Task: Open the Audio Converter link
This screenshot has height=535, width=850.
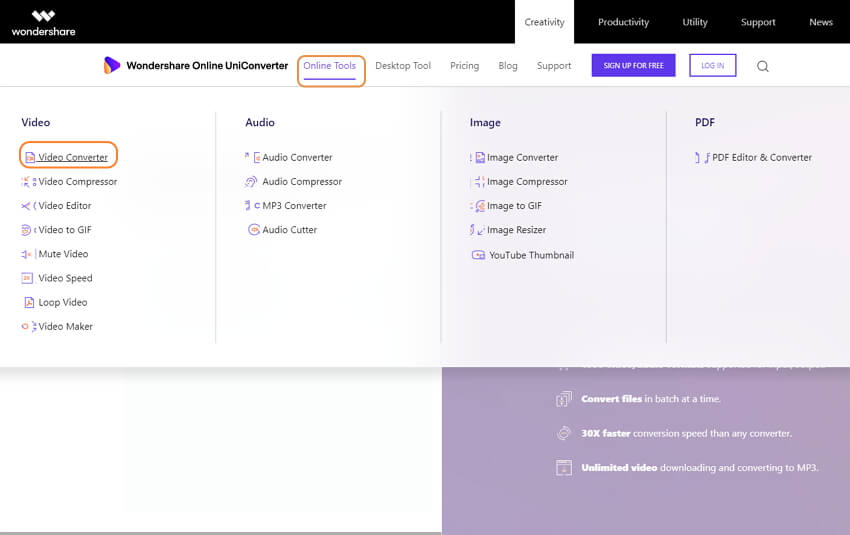Action: (x=297, y=157)
